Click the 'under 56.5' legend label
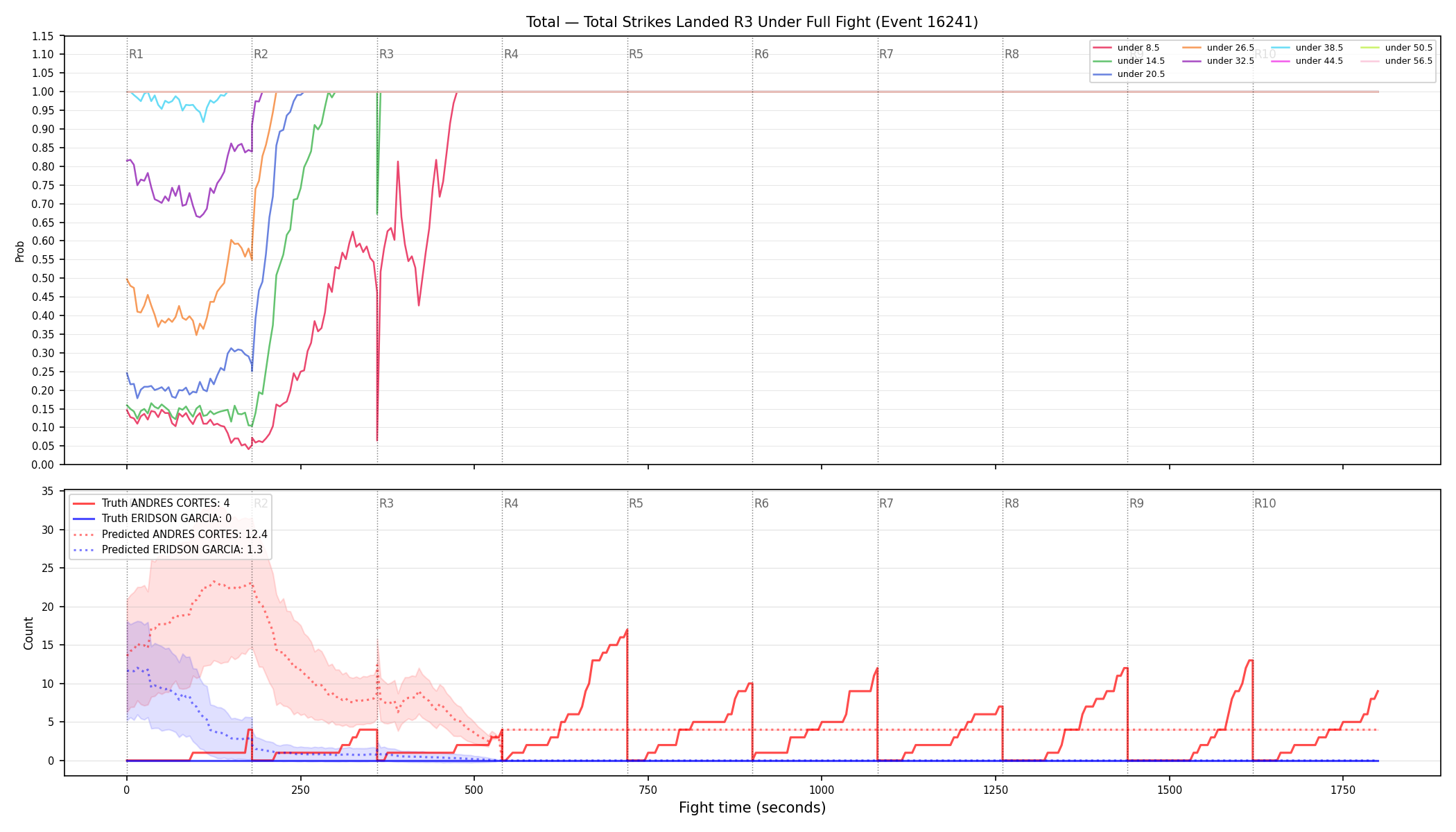The width and height of the screenshot is (1456, 832). tap(1409, 61)
